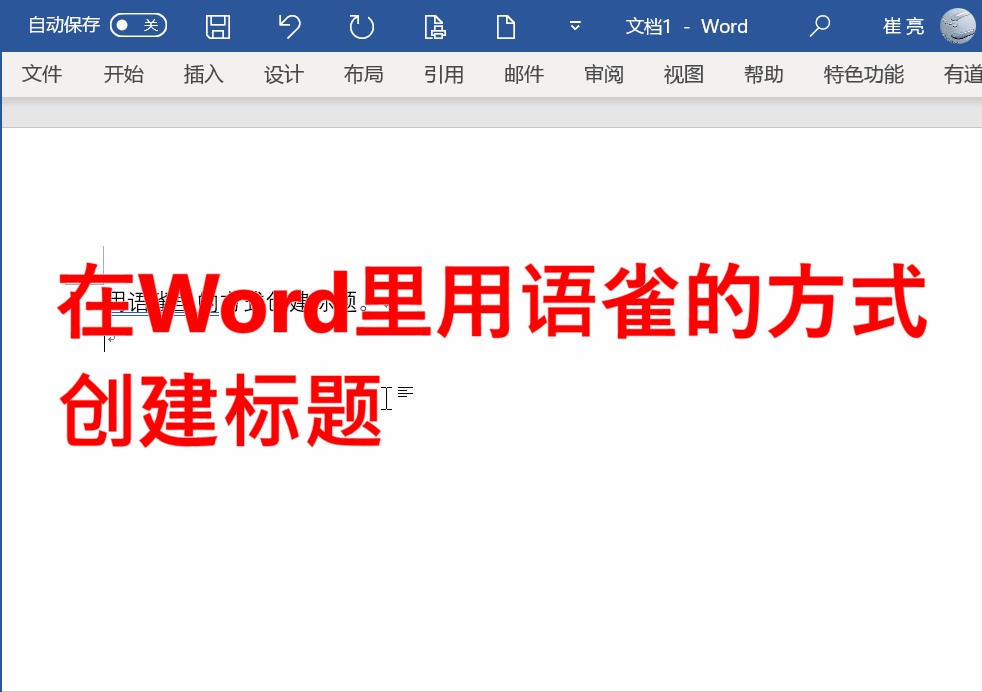This screenshot has height=692, width=982.
Task: Open the search magnifier in the title bar
Action: [819, 26]
